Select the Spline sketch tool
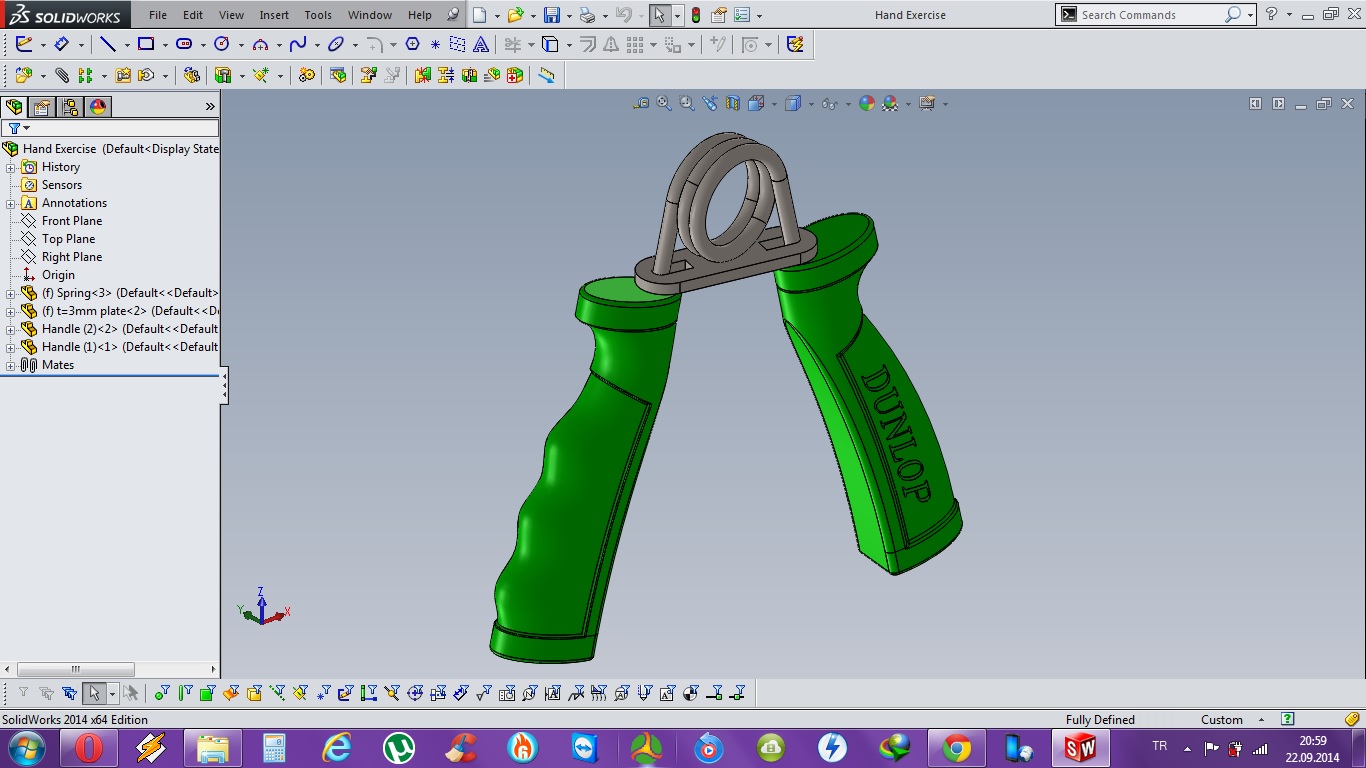This screenshot has height=768, width=1366. point(298,44)
